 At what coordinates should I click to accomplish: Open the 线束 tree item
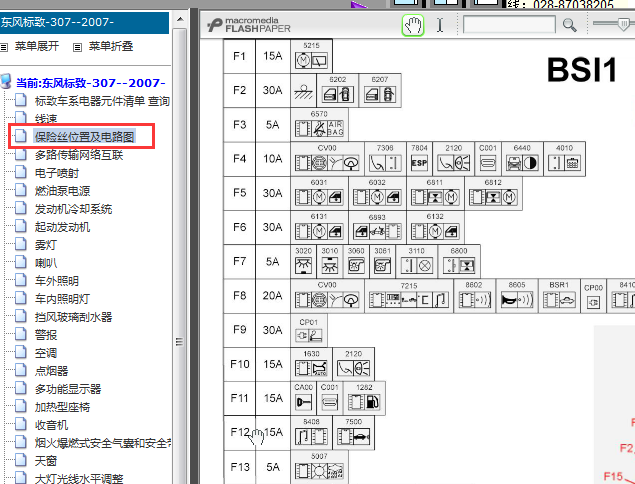click(46, 119)
